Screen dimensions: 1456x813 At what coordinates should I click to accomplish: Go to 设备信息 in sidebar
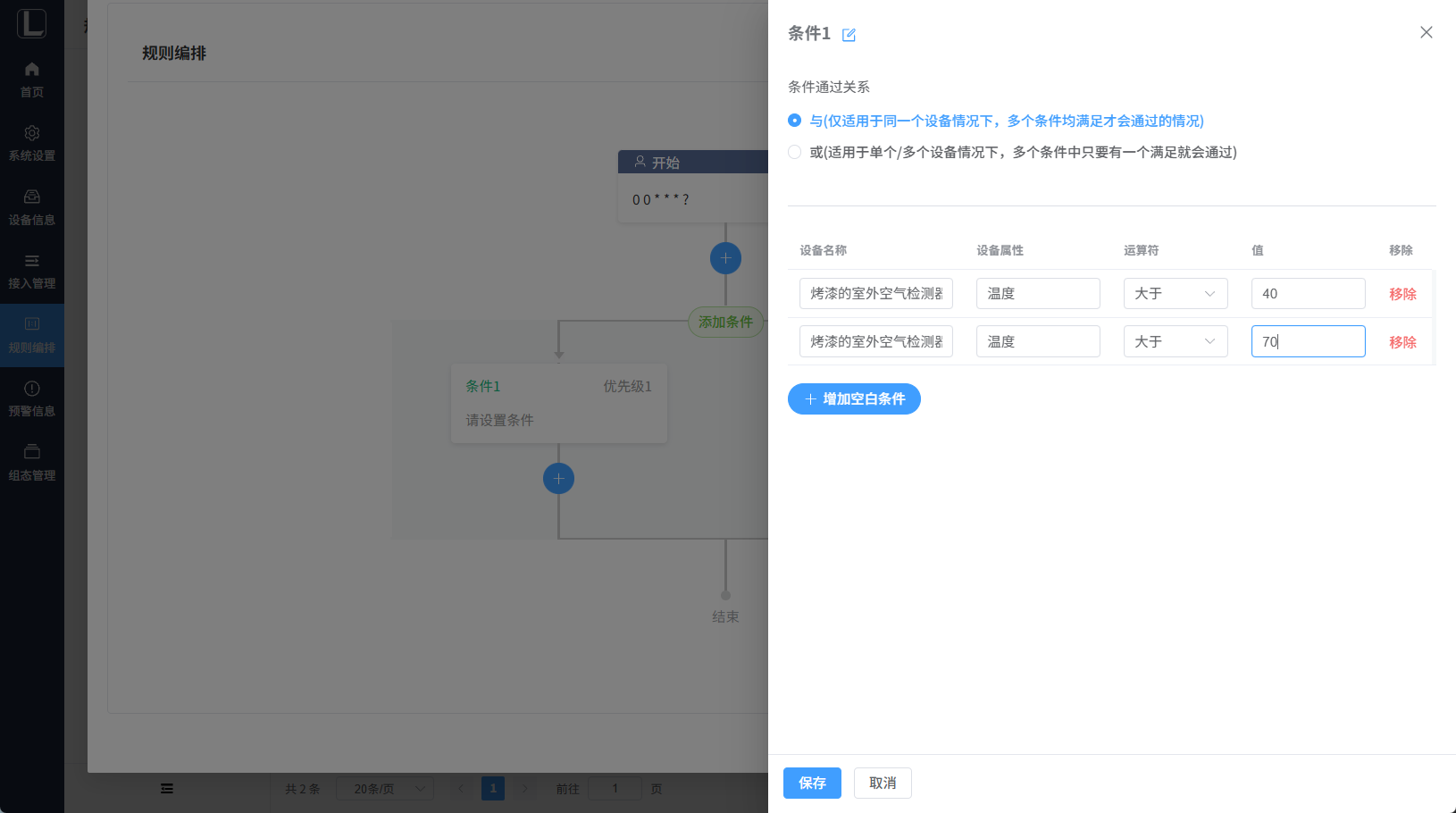(32, 207)
